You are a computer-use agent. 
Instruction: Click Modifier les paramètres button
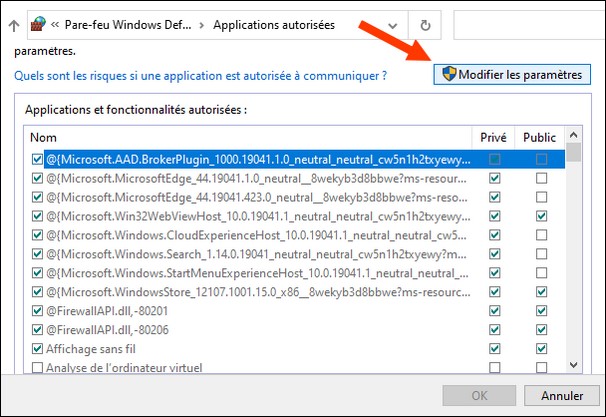[x=513, y=75]
